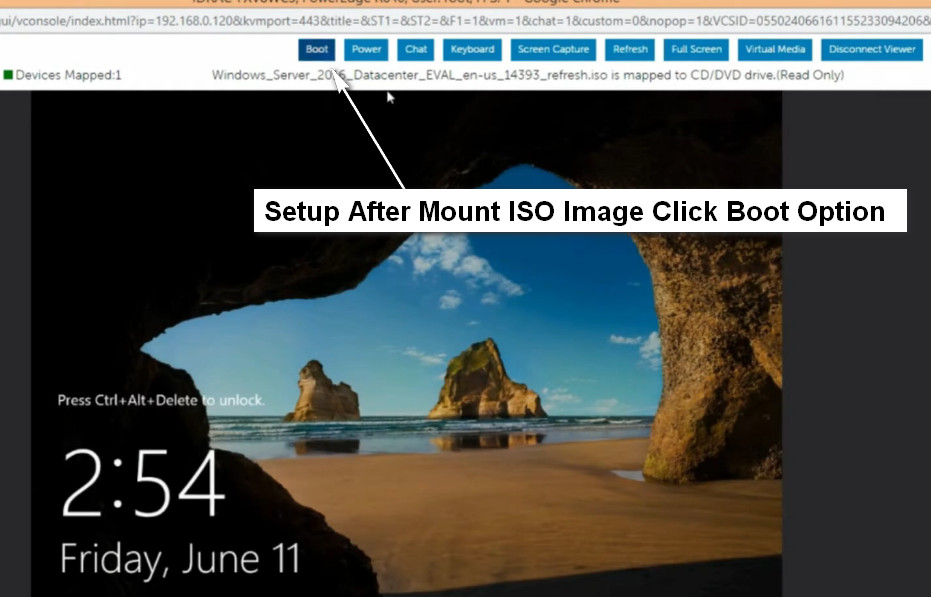Click the green Devices Mapped indicator
This screenshot has height=597, width=931.
click(x=8, y=75)
